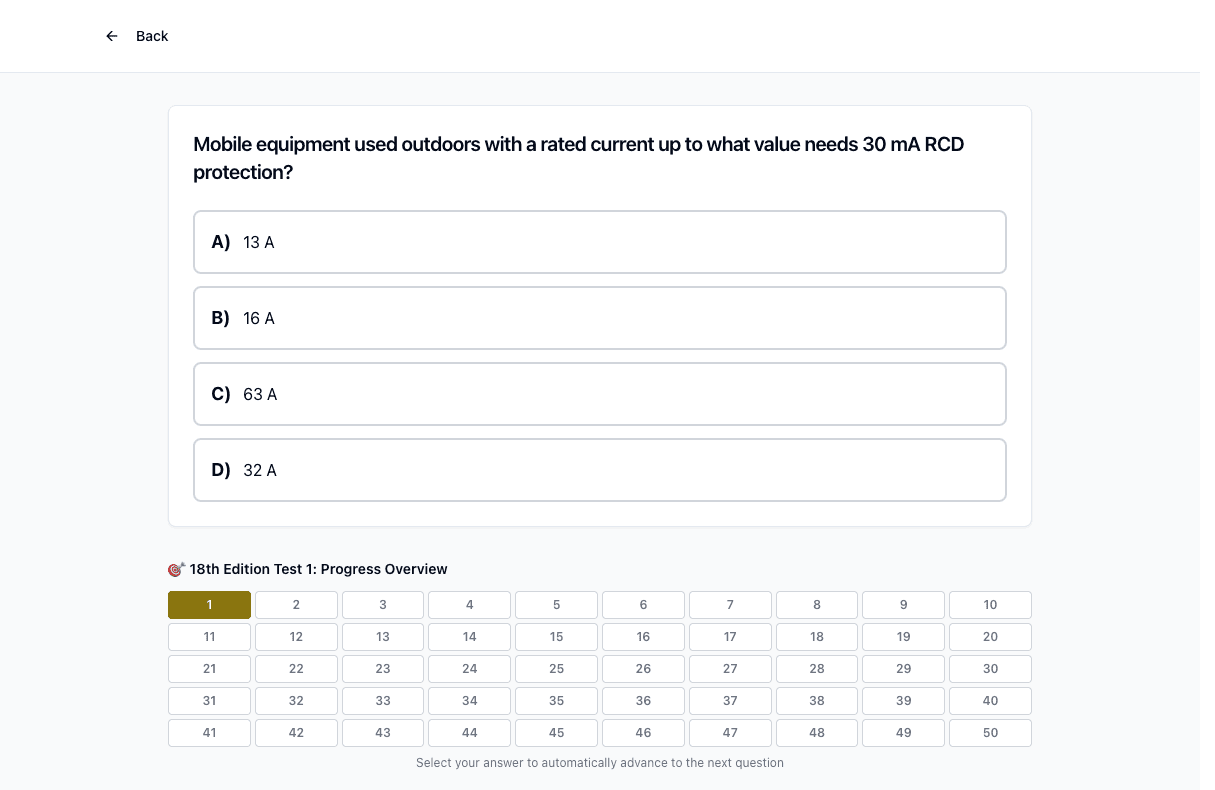Skip to question 45
Screen dimensions: 1215x790
[557, 733]
